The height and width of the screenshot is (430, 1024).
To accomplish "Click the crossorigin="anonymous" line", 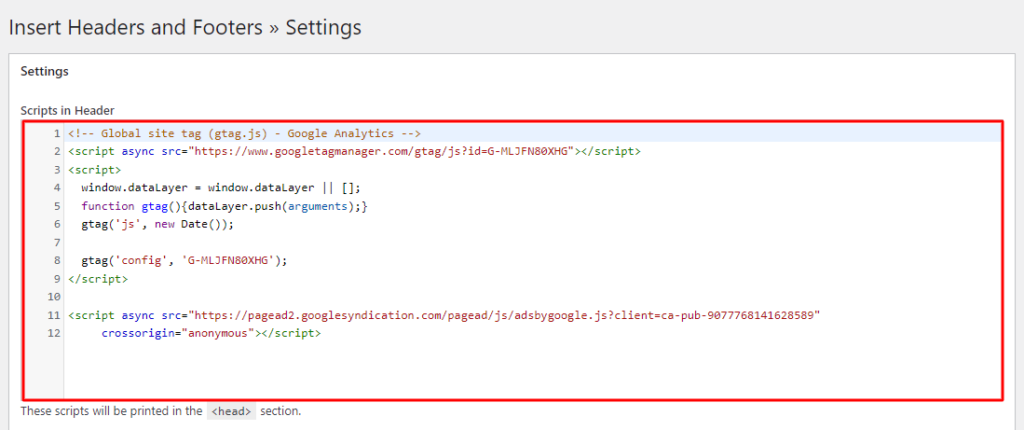I will [211, 333].
